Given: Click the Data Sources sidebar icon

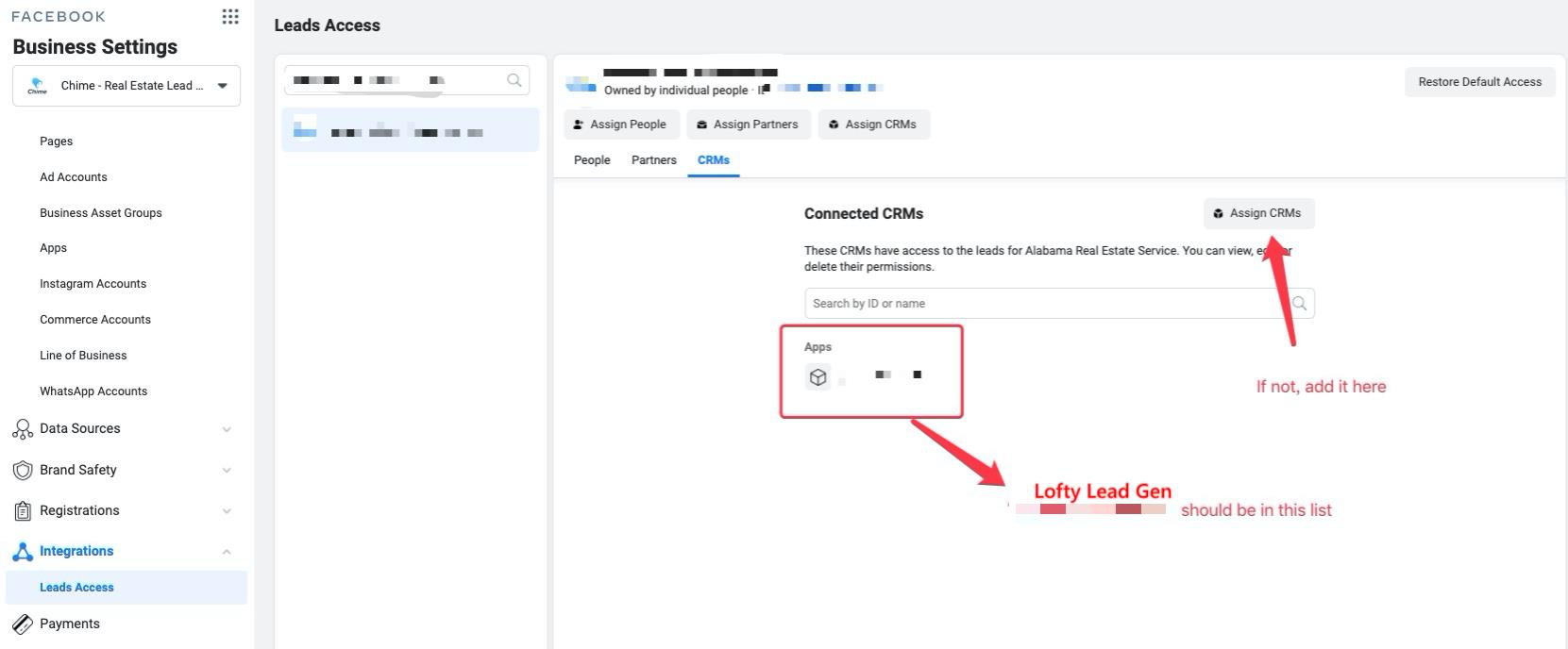Looking at the screenshot, I should click(23, 429).
